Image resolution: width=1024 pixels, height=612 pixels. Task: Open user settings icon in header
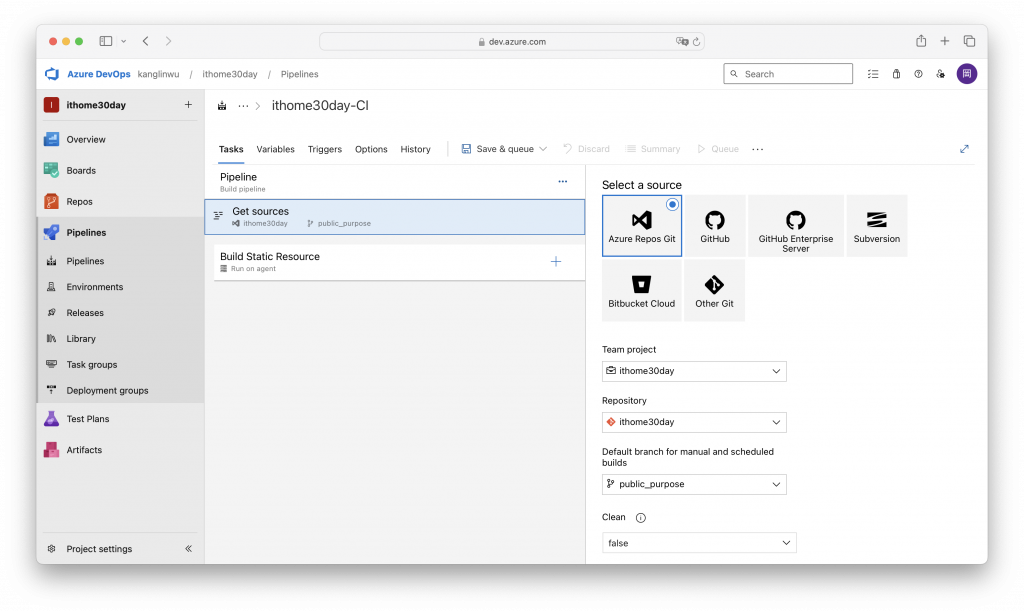tap(940, 74)
